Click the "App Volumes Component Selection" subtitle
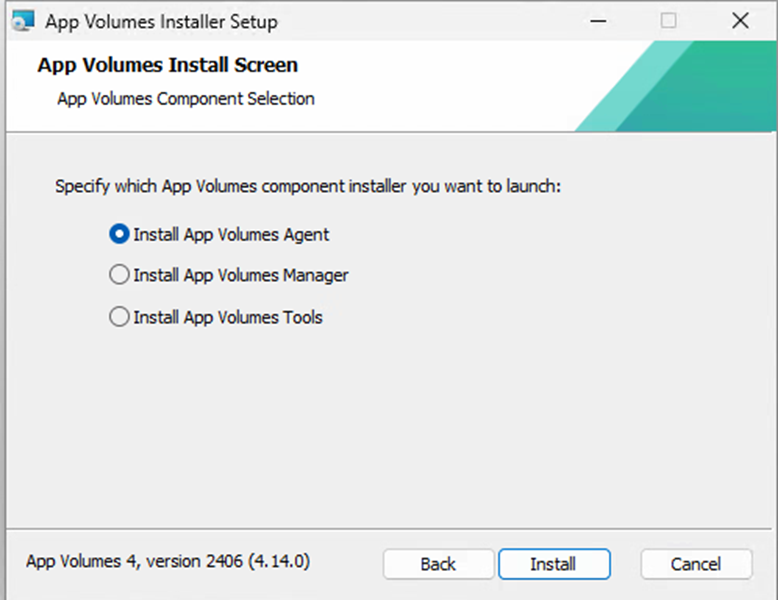 tap(186, 99)
